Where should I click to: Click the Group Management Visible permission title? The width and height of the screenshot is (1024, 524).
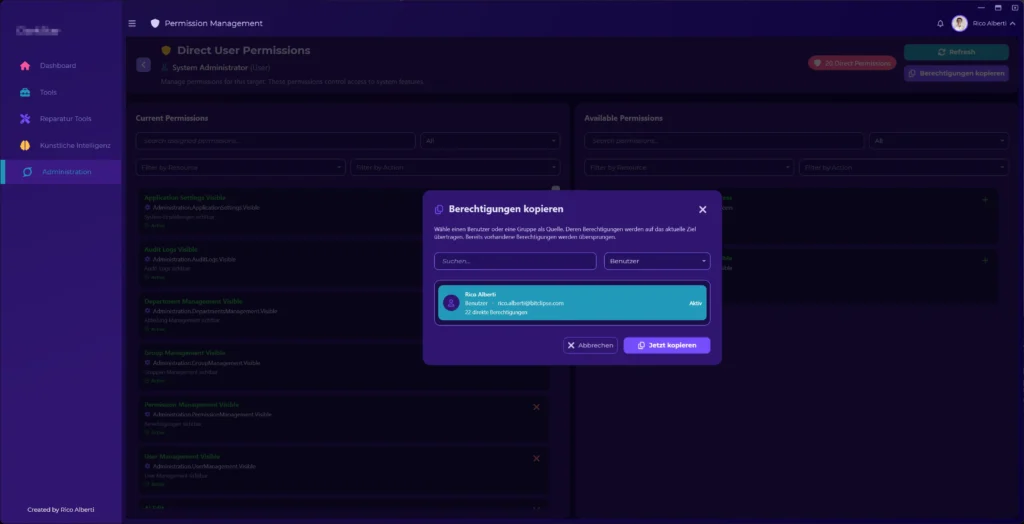[x=186, y=353]
